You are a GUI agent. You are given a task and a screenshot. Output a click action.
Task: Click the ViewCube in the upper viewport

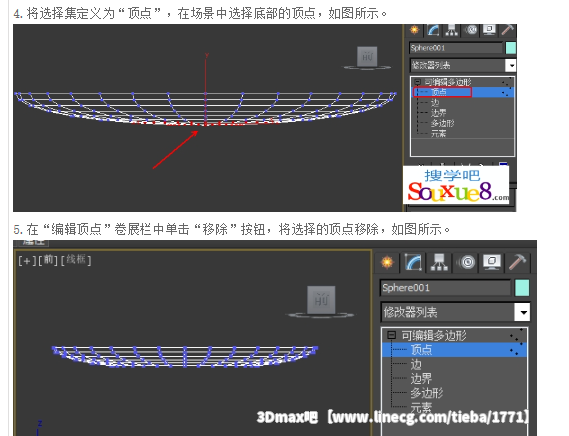[x=367, y=57]
